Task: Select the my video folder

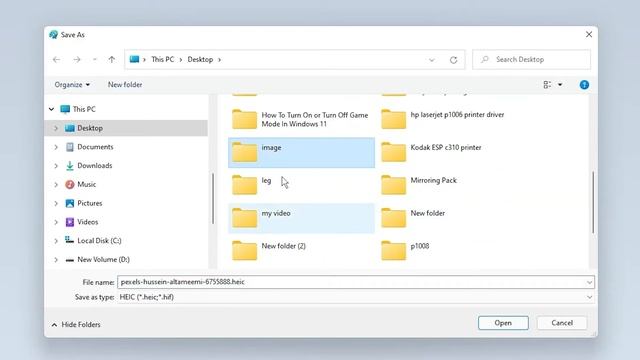Action: 301,218
